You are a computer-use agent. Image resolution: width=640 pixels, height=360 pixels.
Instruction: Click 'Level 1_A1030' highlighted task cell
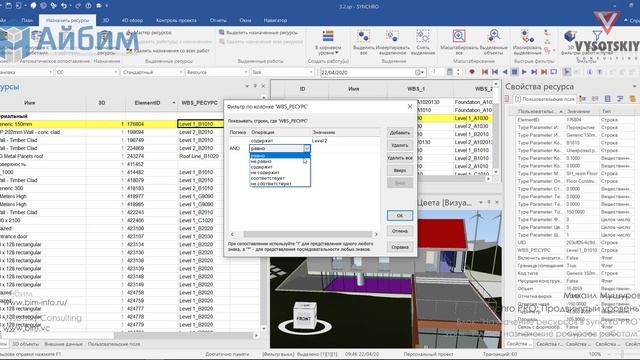(x=472, y=118)
